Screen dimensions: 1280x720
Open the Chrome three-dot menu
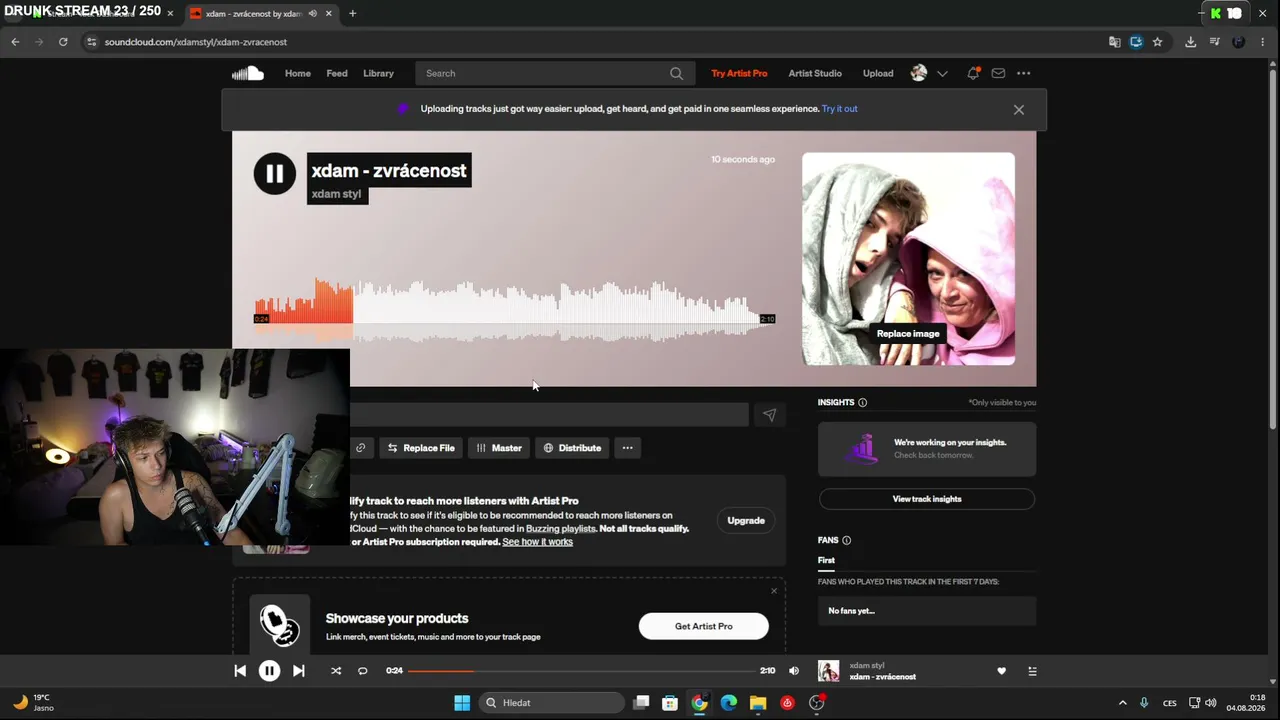tap(1262, 42)
